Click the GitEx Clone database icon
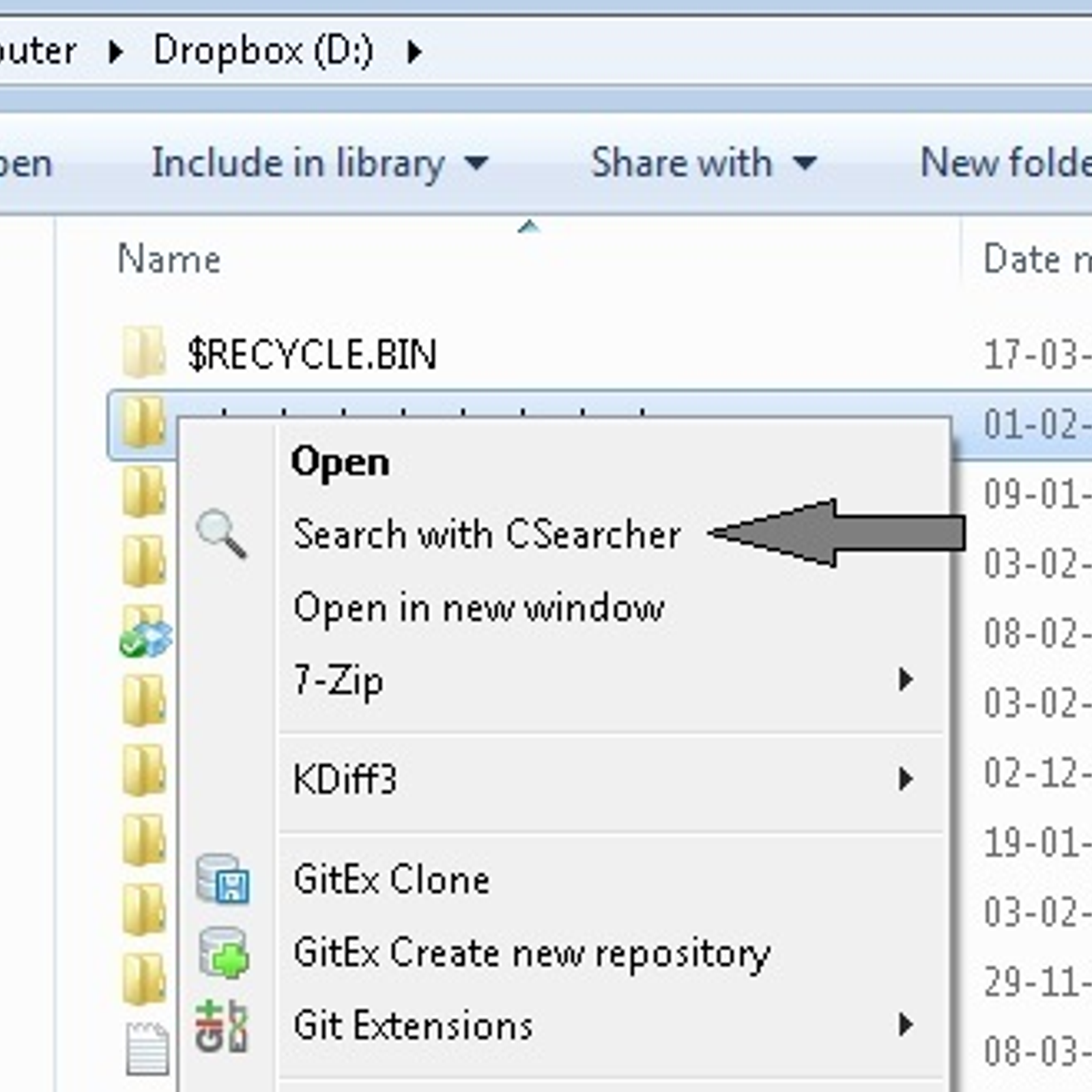Screen dimensions: 1092x1092 [222, 879]
